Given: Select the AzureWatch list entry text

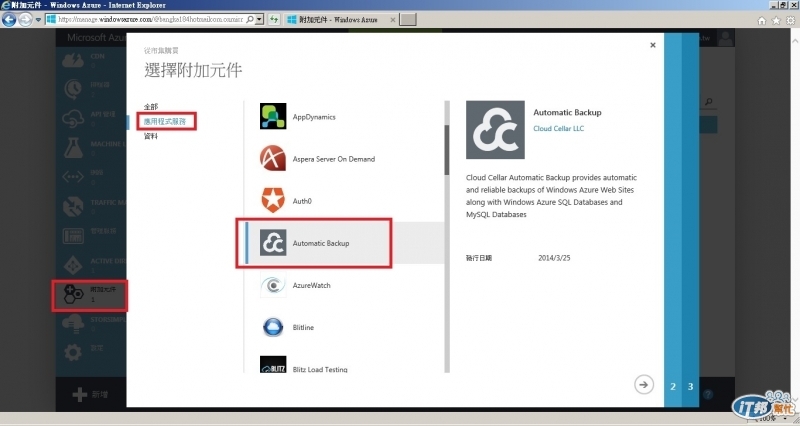Looking at the screenshot, I should coord(311,285).
